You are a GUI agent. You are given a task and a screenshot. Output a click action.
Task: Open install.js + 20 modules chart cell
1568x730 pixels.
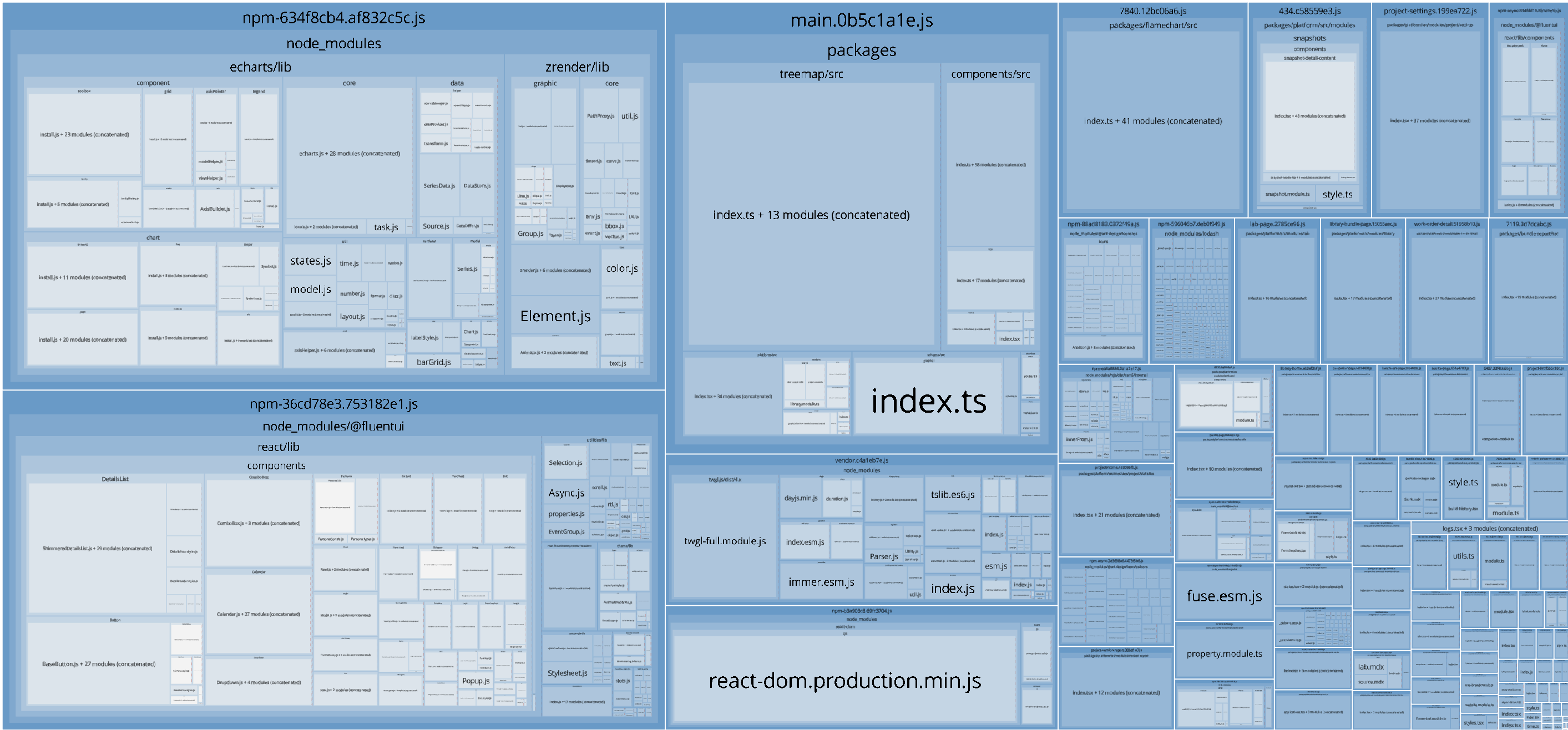pos(82,339)
